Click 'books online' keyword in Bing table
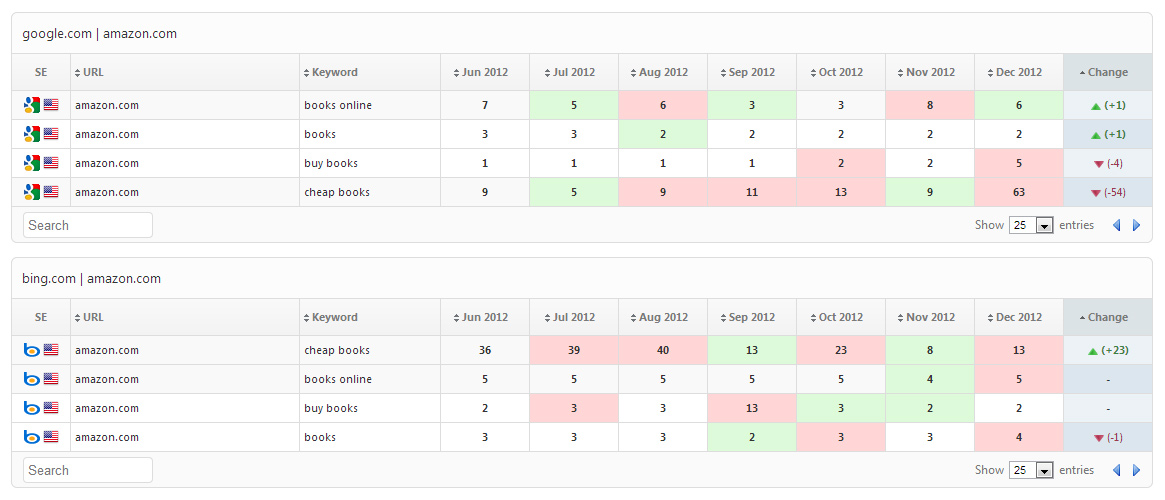 pyautogui.click(x=338, y=379)
